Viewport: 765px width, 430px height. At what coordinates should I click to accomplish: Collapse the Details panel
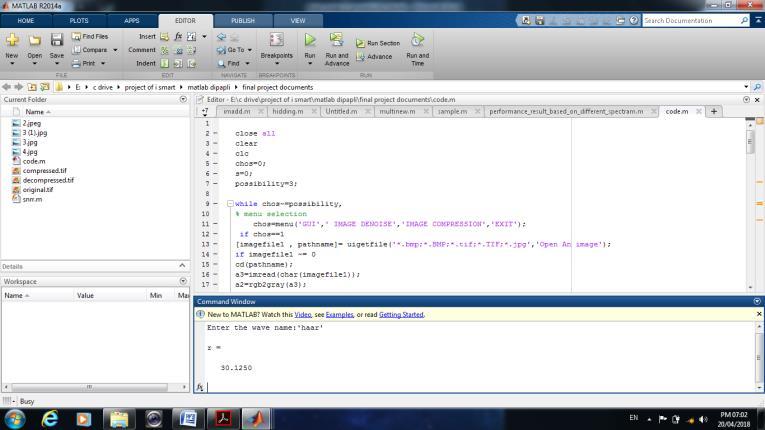coord(182,266)
